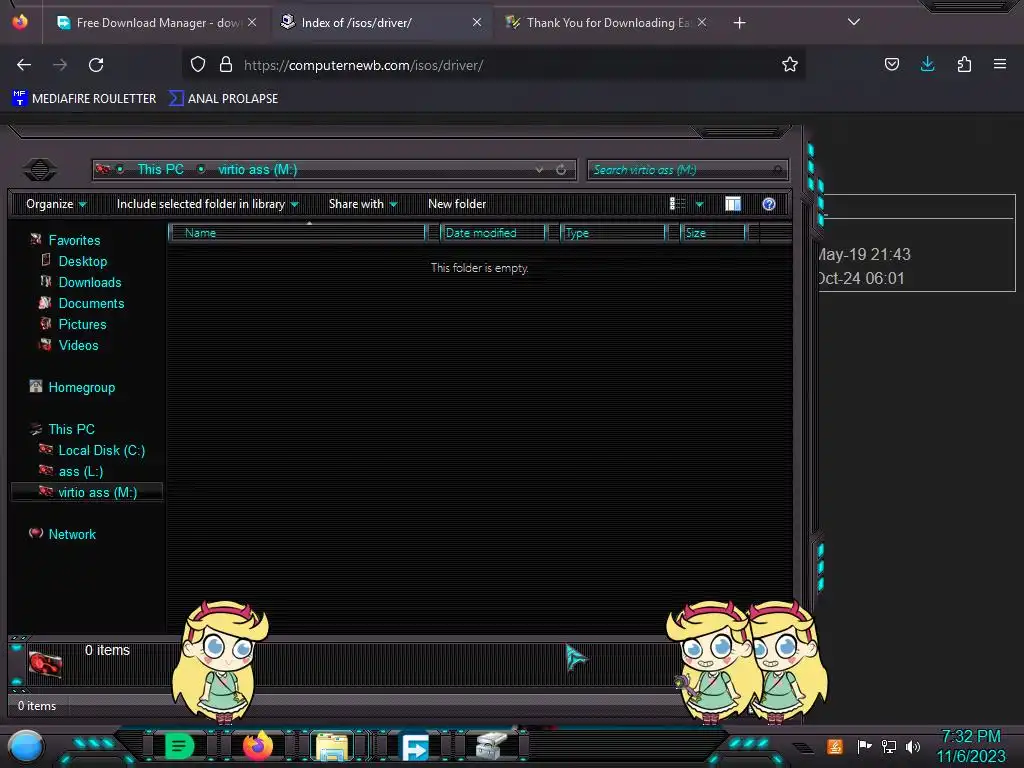Switch to Thank You for Downloading tab
The image size is (1024, 768).
[606, 23]
